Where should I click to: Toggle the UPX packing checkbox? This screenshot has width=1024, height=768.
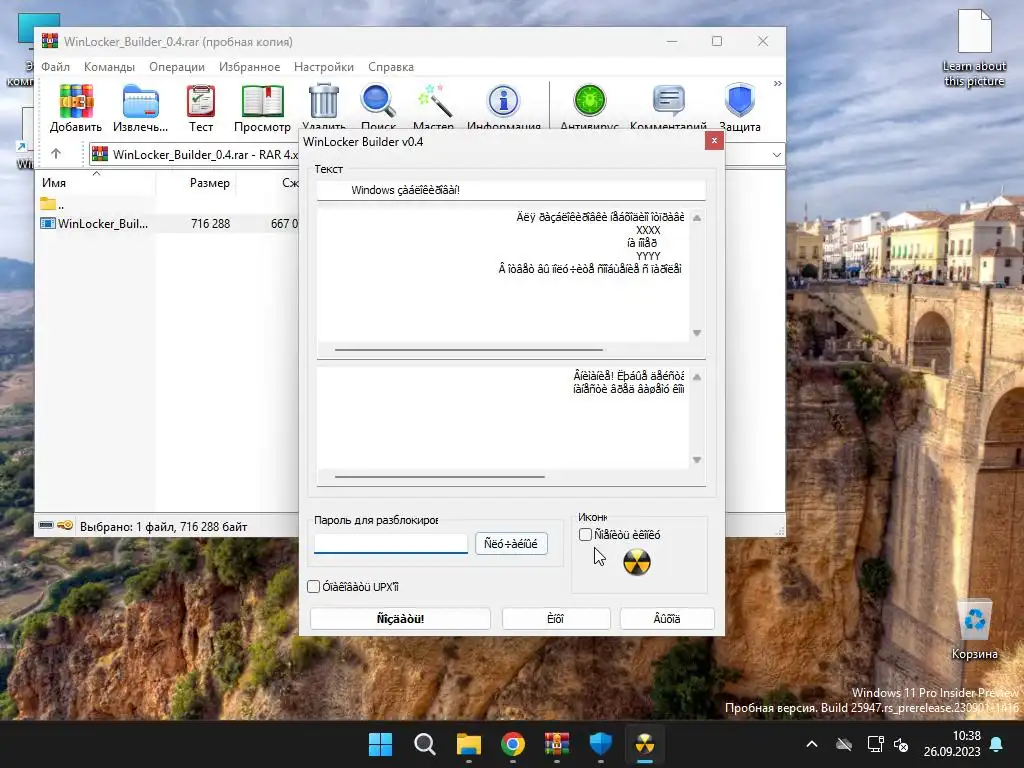tap(313, 586)
